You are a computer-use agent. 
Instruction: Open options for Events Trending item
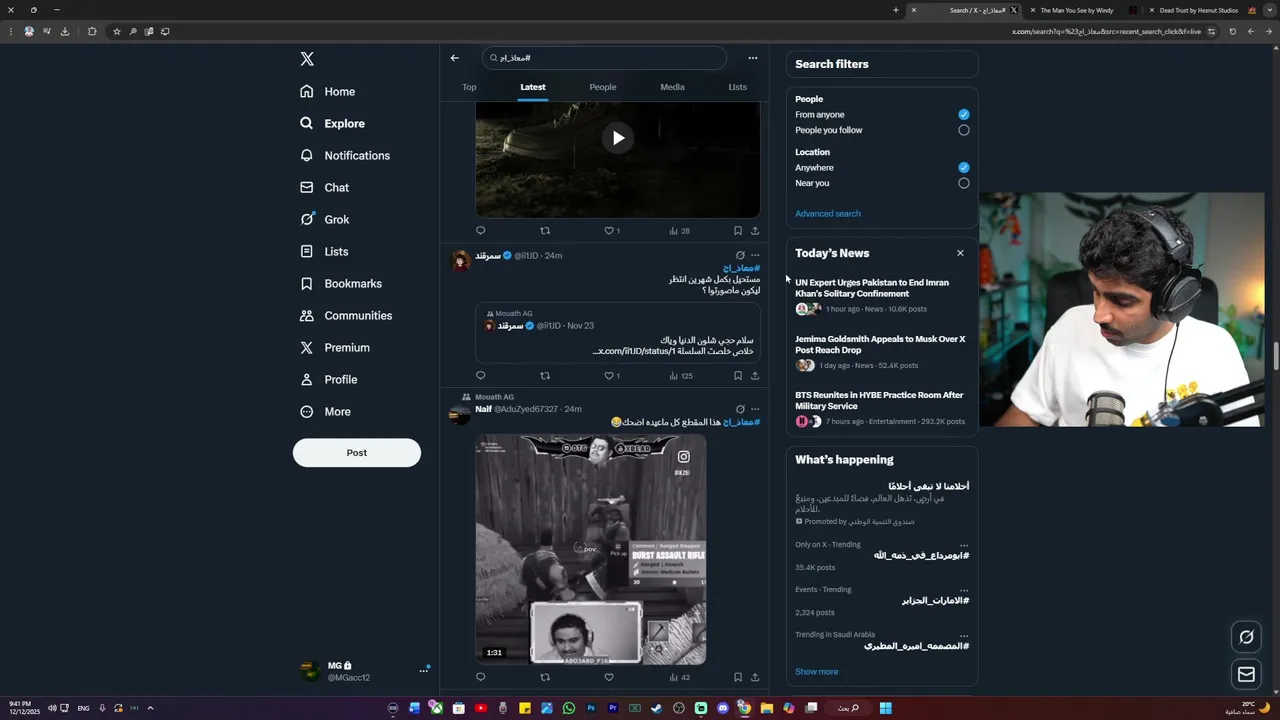(964, 590)
